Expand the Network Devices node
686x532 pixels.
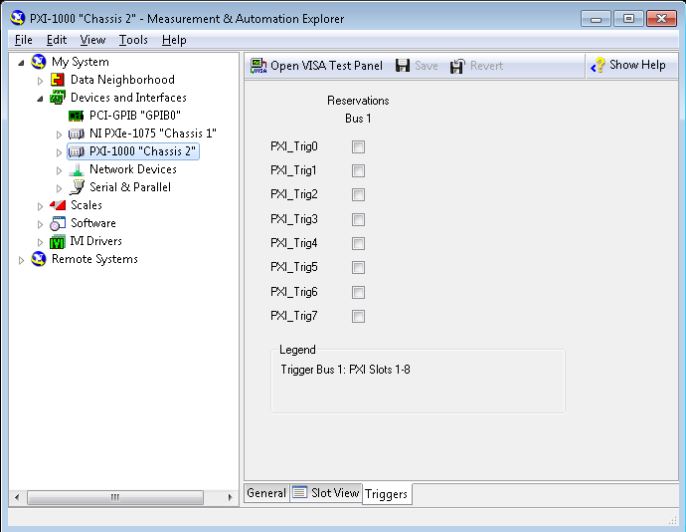(x=59, y=171)
